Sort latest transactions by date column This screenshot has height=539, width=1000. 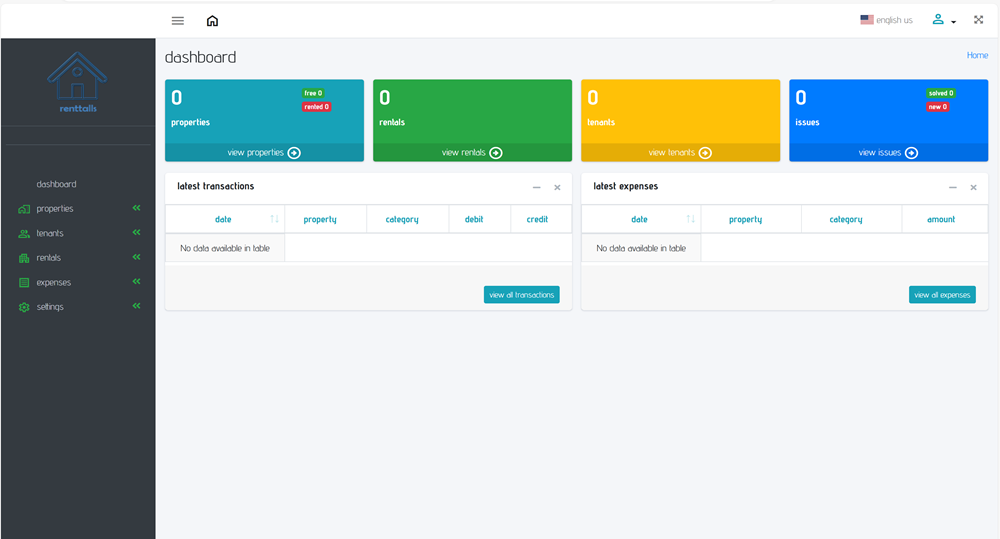pos(224,219)
